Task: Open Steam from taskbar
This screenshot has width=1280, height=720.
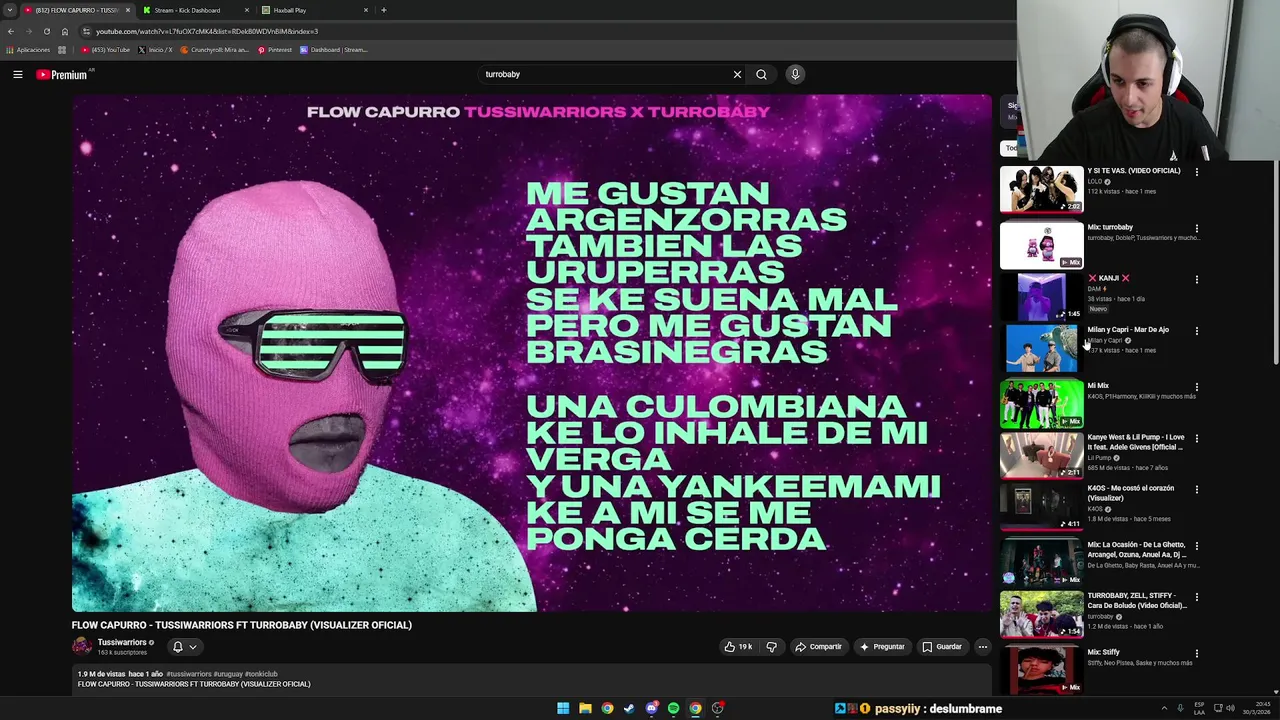Action: coord(629,708)
